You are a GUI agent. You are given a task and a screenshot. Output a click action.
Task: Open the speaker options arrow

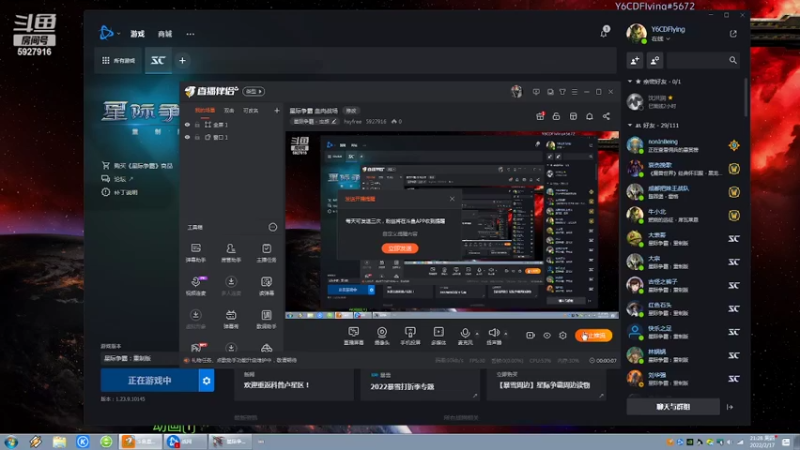coord(506,334)
